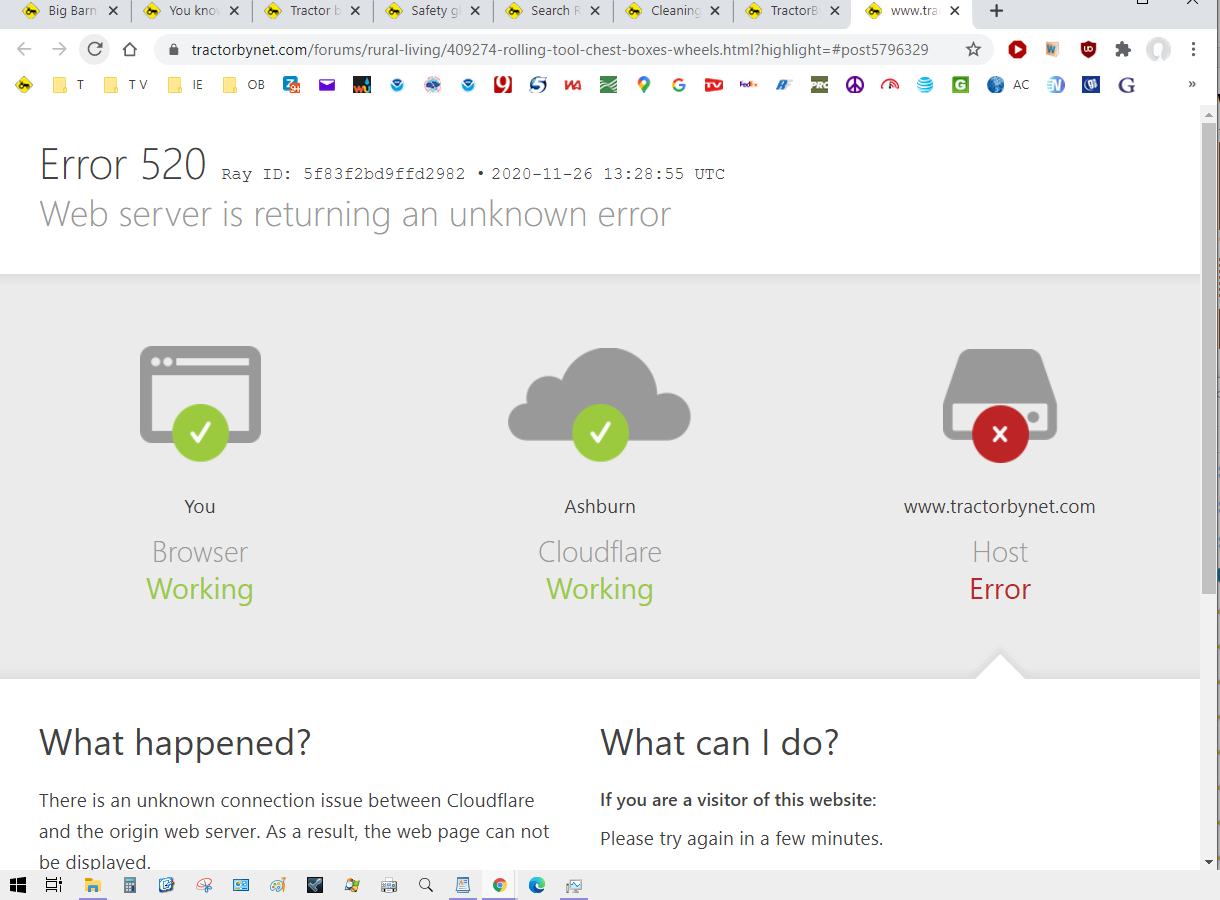Switch to the Safety glasses tab
Image resolution: width=1220 pixels, height=900 pixels.
click(x=427, y=11)
